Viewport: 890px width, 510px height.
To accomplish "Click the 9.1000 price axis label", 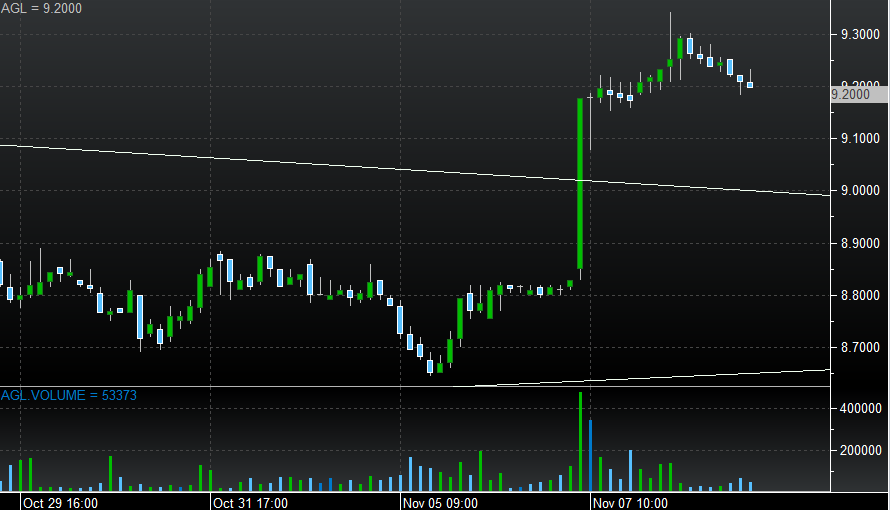I will [x=861, y=139].
